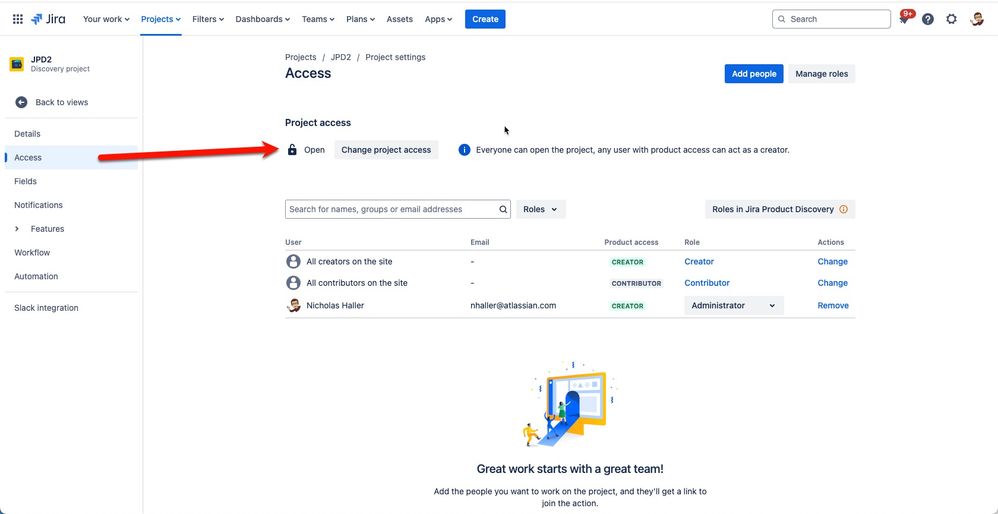The image size is (998, 514).
Task: Click the names, groups or email search field
Action: pyautogui.click(x=398, y=209)
